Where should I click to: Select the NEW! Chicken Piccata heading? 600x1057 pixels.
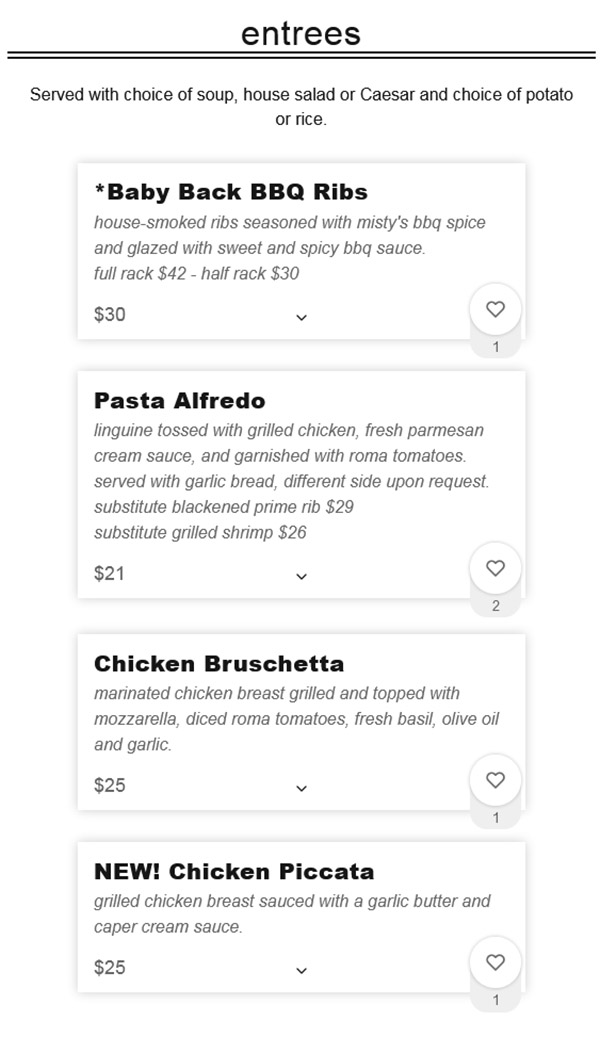coord(234,872)
